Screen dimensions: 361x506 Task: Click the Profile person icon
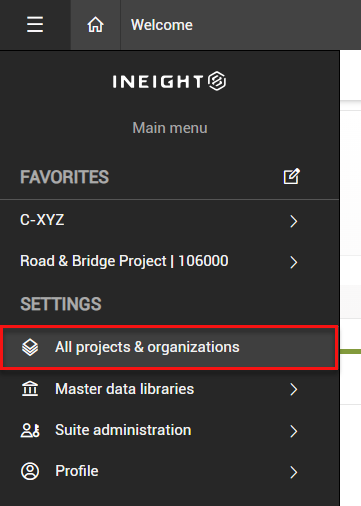[x=30, y=471]
